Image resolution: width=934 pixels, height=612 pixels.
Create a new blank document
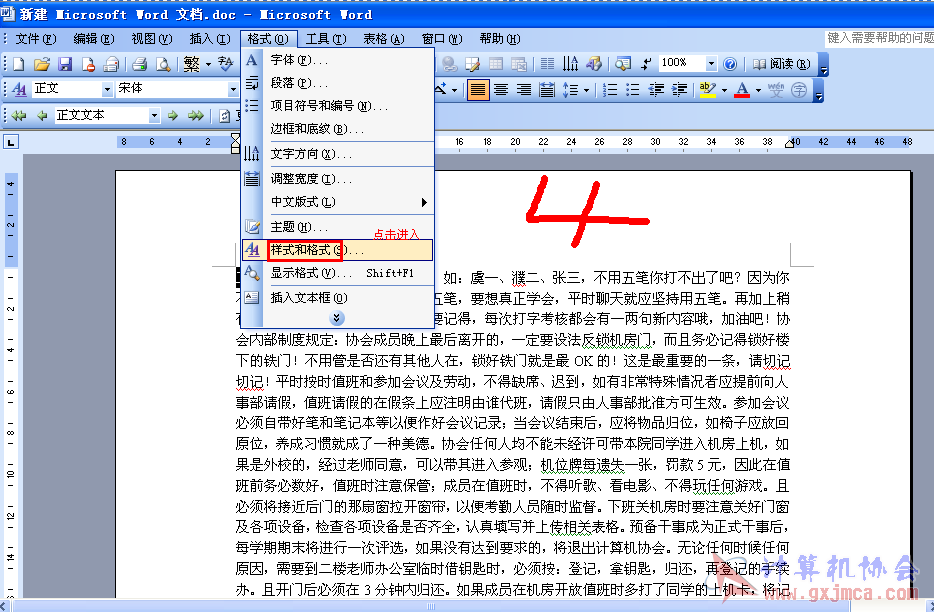pos(18,64)
